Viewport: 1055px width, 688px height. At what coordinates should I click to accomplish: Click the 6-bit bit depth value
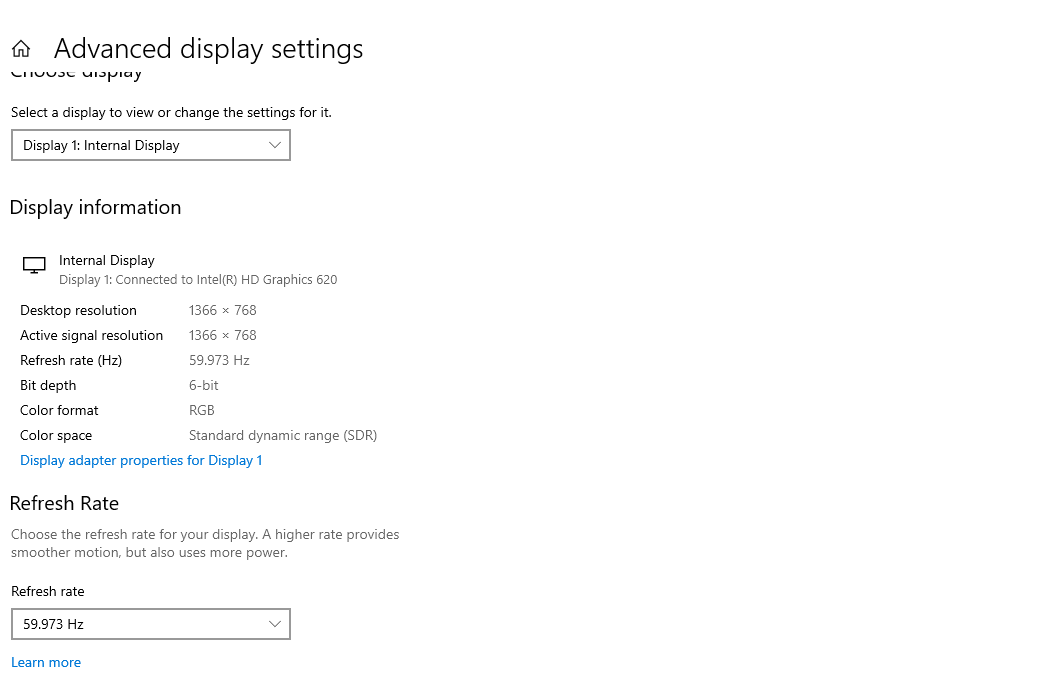(203, 385)
